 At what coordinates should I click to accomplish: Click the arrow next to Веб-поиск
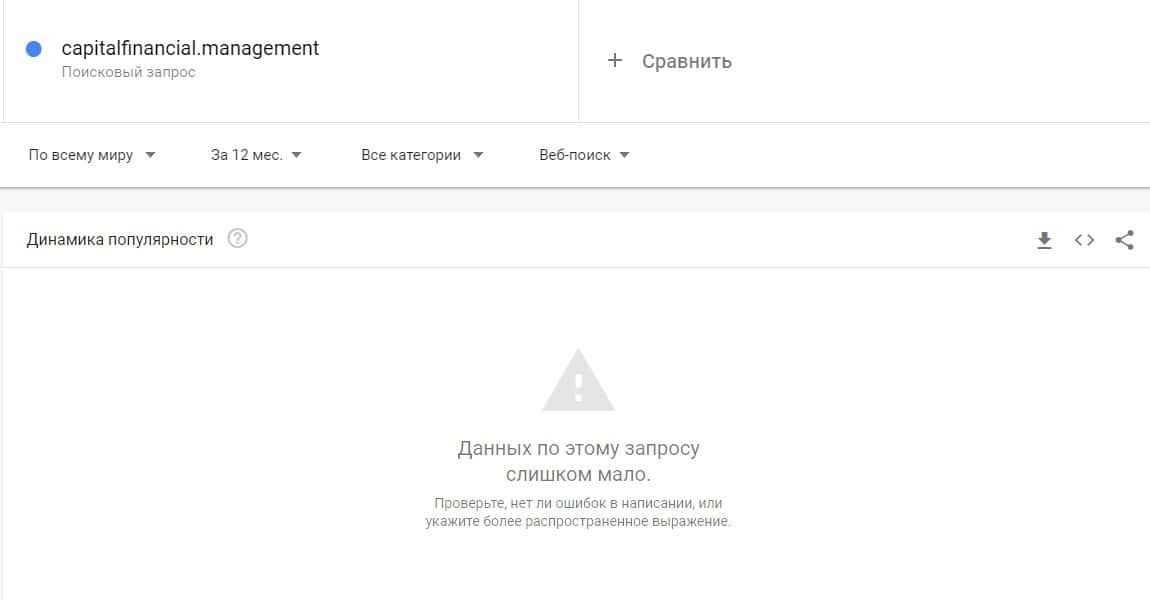click(624, 155)
